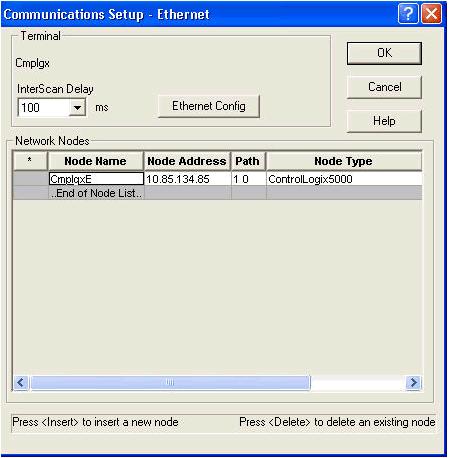The width and height of the screenshot is (449, 458).
Task: Click the asterisk column header
Action: (x=30, y=161)
